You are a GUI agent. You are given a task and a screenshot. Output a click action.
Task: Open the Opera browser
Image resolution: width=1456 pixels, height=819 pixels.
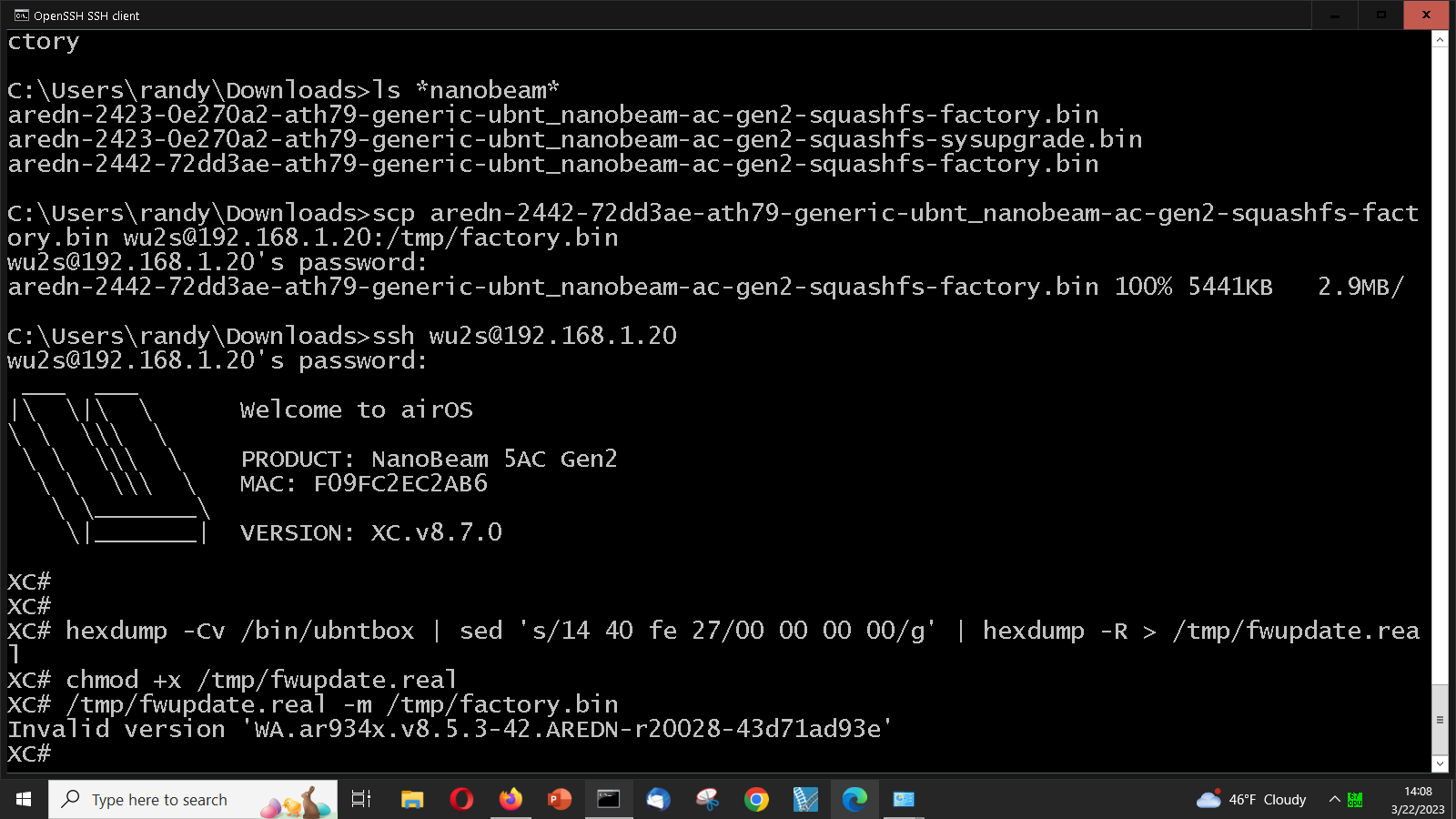pyautogui.click(x=462, y=799)
